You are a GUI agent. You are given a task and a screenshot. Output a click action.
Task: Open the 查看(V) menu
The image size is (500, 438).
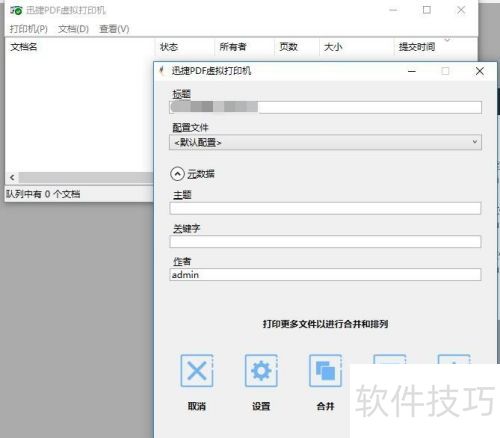pyautogui.click(x=114, y=29)
